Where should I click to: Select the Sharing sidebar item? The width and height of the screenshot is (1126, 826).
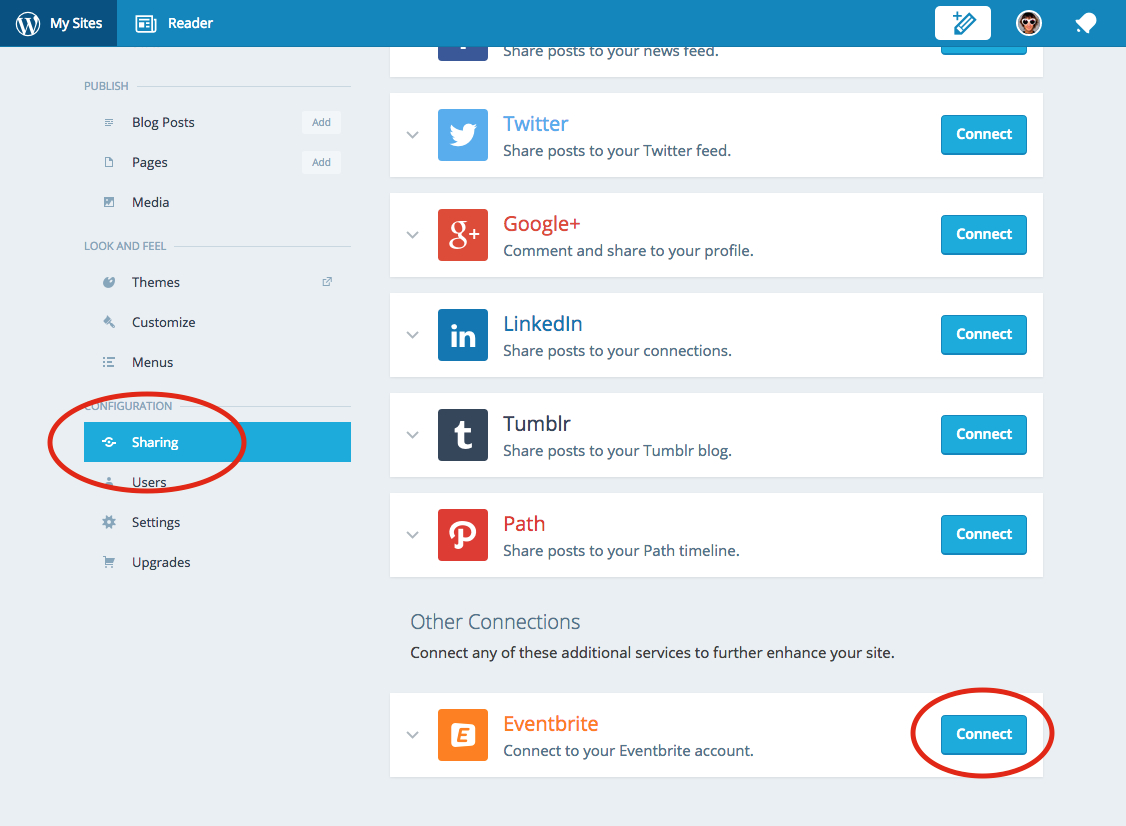217,442
